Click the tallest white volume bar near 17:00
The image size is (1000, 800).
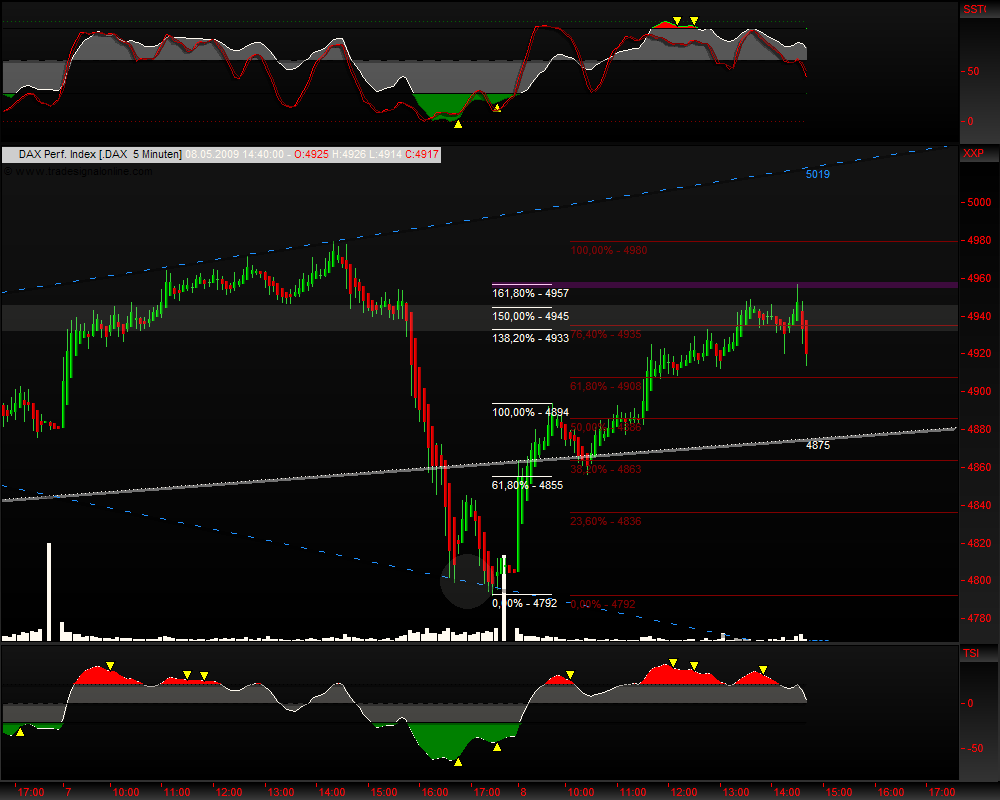pos(49,590)
